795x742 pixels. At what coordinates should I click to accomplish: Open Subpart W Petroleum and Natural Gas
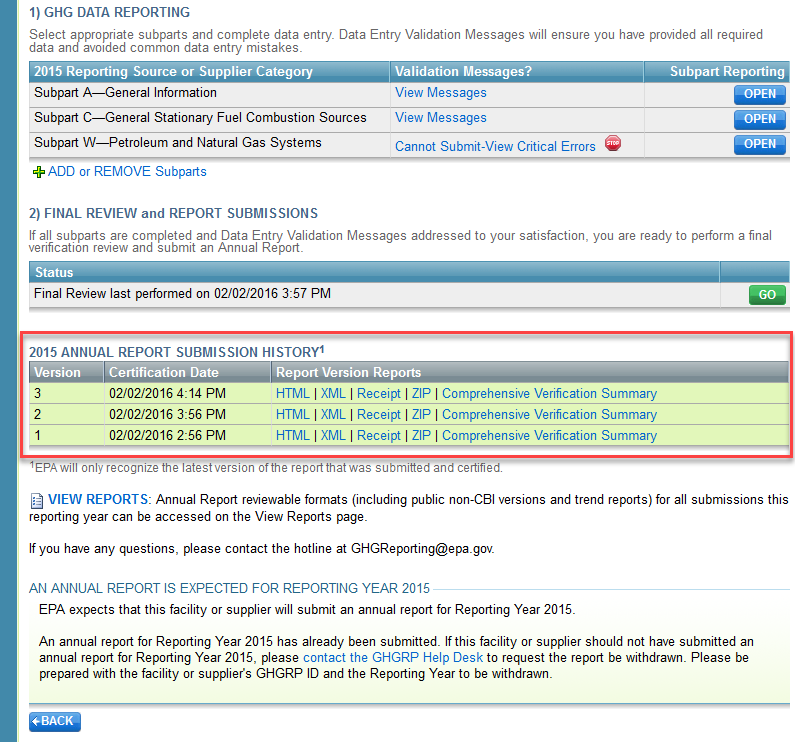tap(759, 144)
